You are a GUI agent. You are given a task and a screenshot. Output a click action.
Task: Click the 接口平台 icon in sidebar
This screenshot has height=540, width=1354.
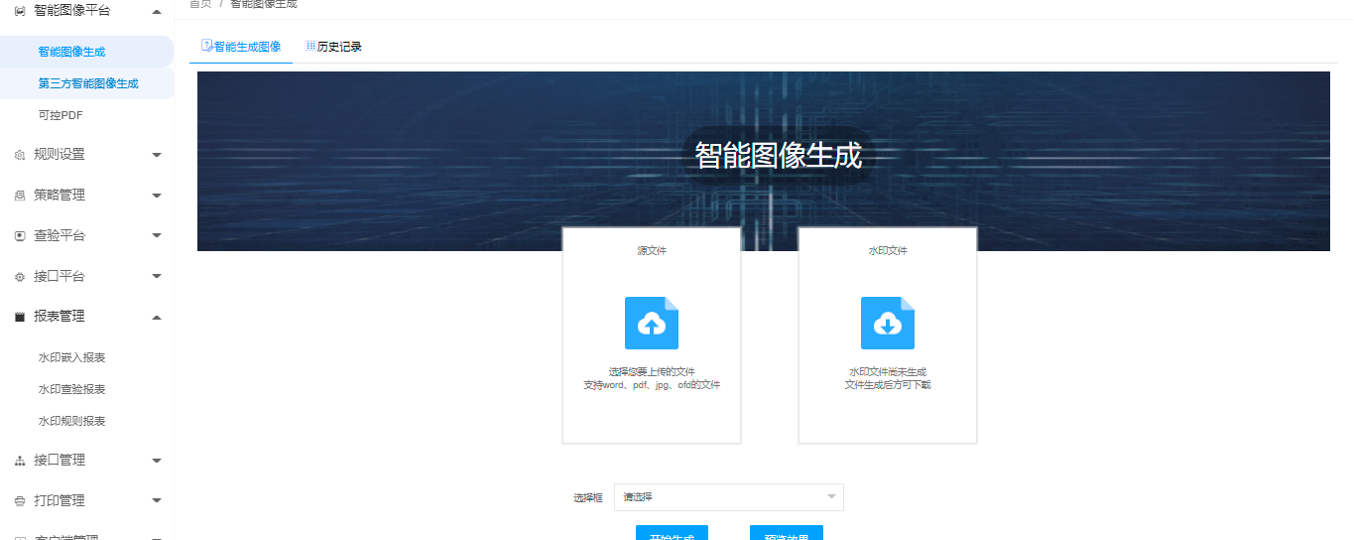tap(20, 277)
